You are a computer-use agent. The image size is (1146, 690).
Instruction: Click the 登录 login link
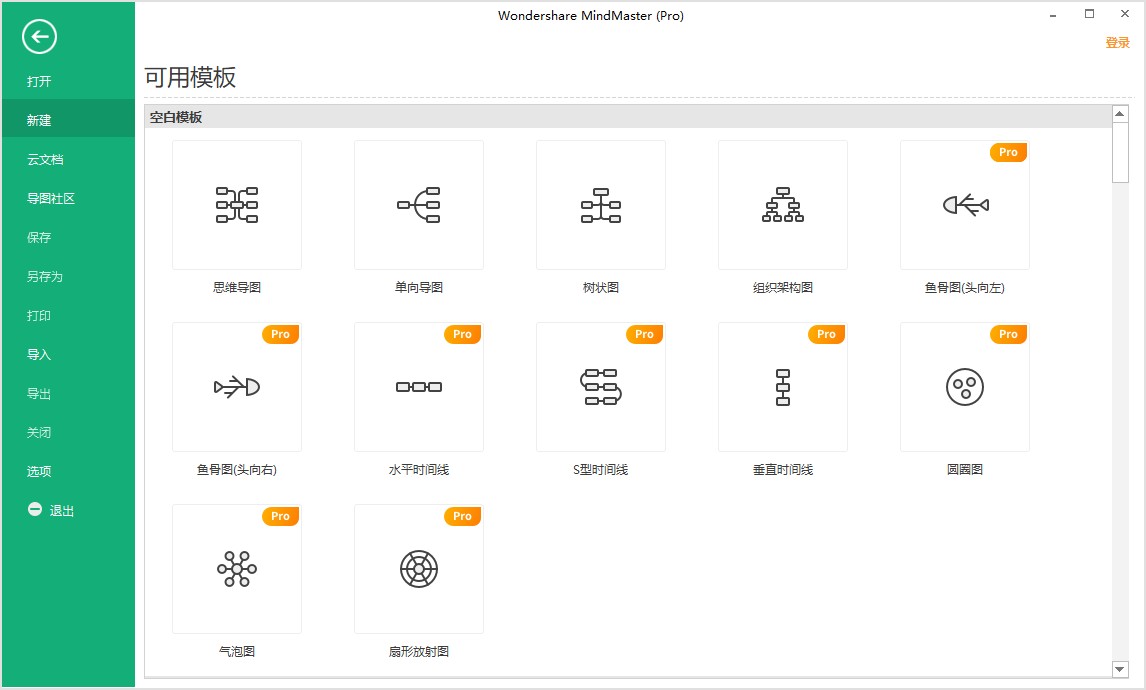(1117, 42)
